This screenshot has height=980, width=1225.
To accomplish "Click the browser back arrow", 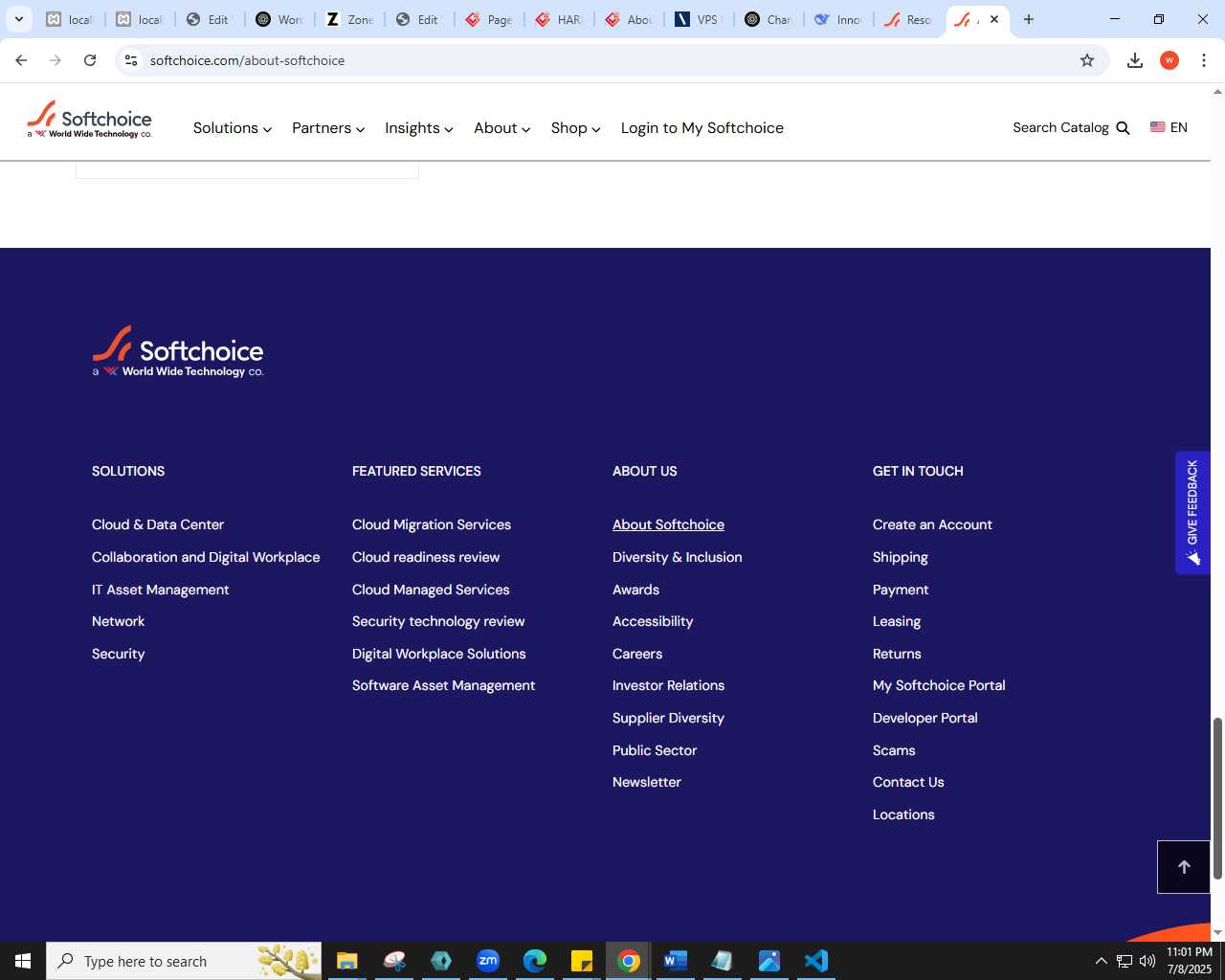I will point(21,60).
